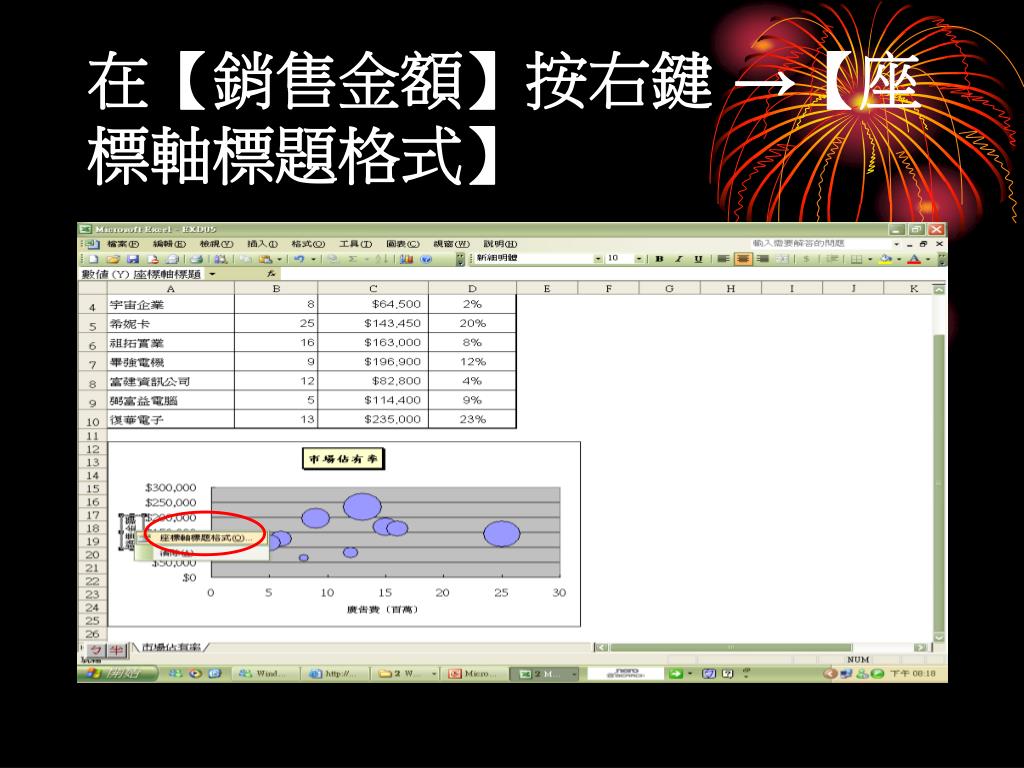Click the Increase Indent icon
Image resolution: width=1024 pixels, height=768 pixels.
pos(832,259)
